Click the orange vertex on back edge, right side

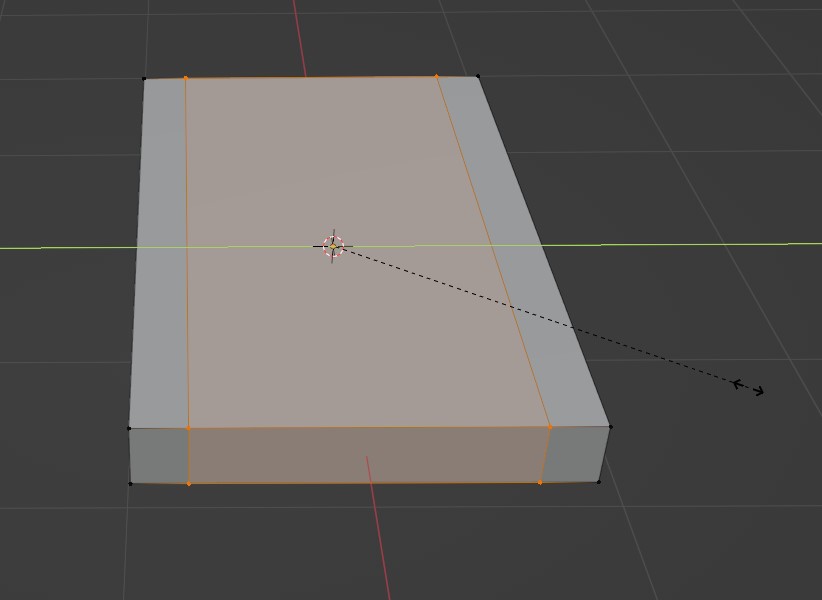[437, 76]
